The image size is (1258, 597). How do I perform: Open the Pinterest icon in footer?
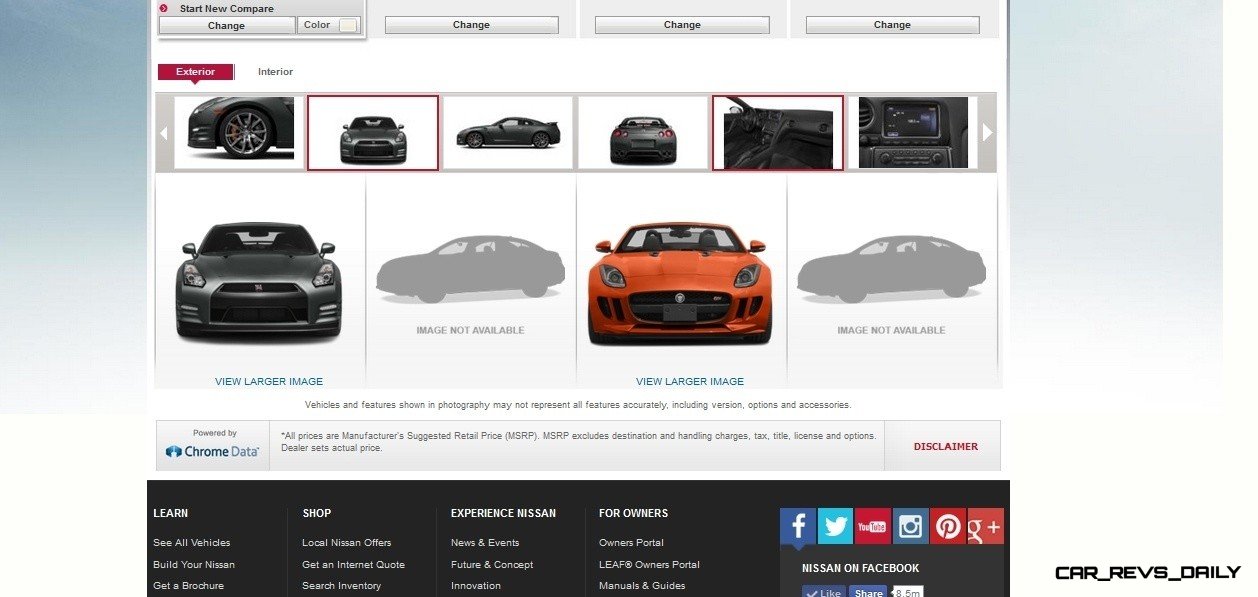[948, 526]
